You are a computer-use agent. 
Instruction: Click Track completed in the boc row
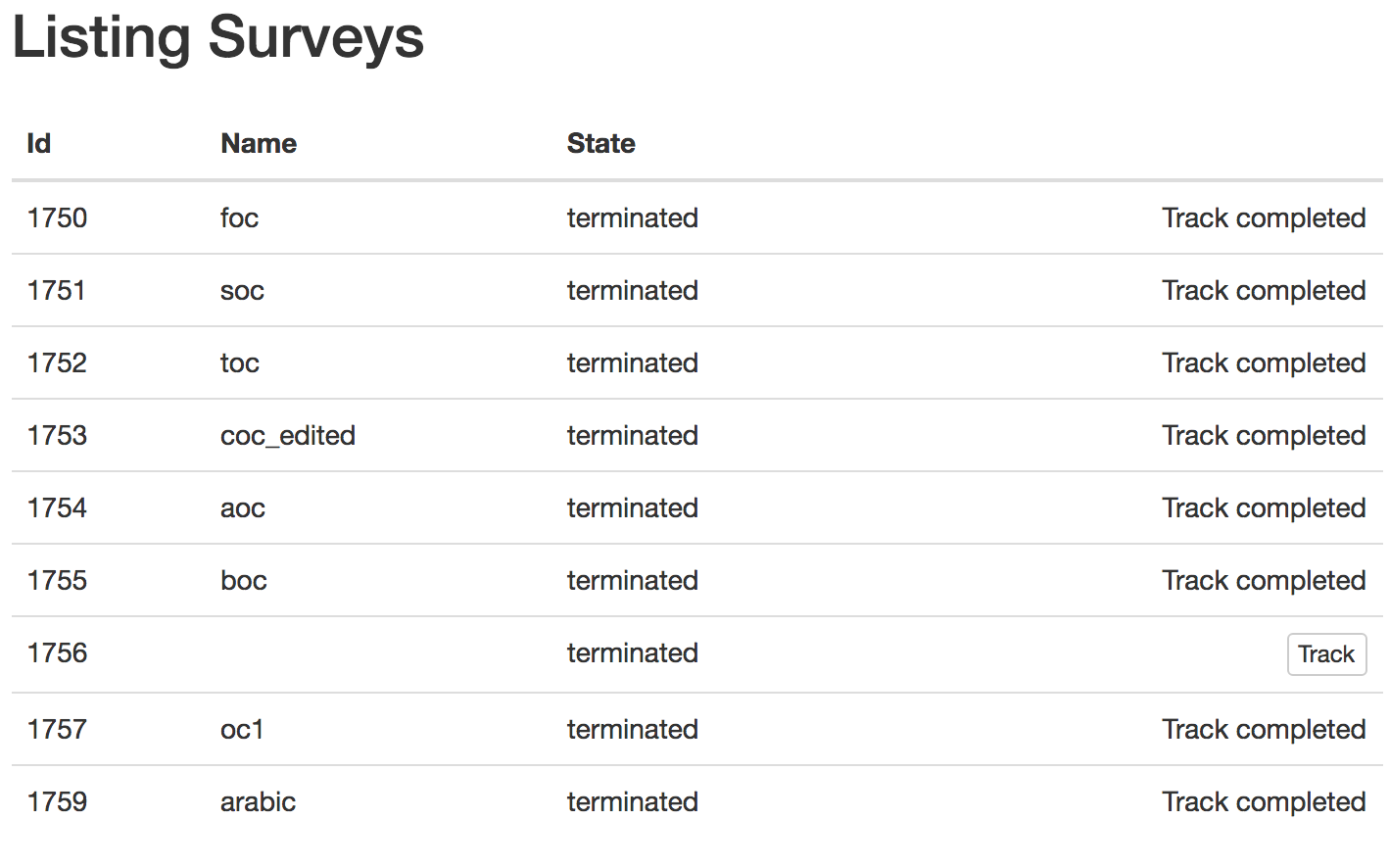[1263, 580]
